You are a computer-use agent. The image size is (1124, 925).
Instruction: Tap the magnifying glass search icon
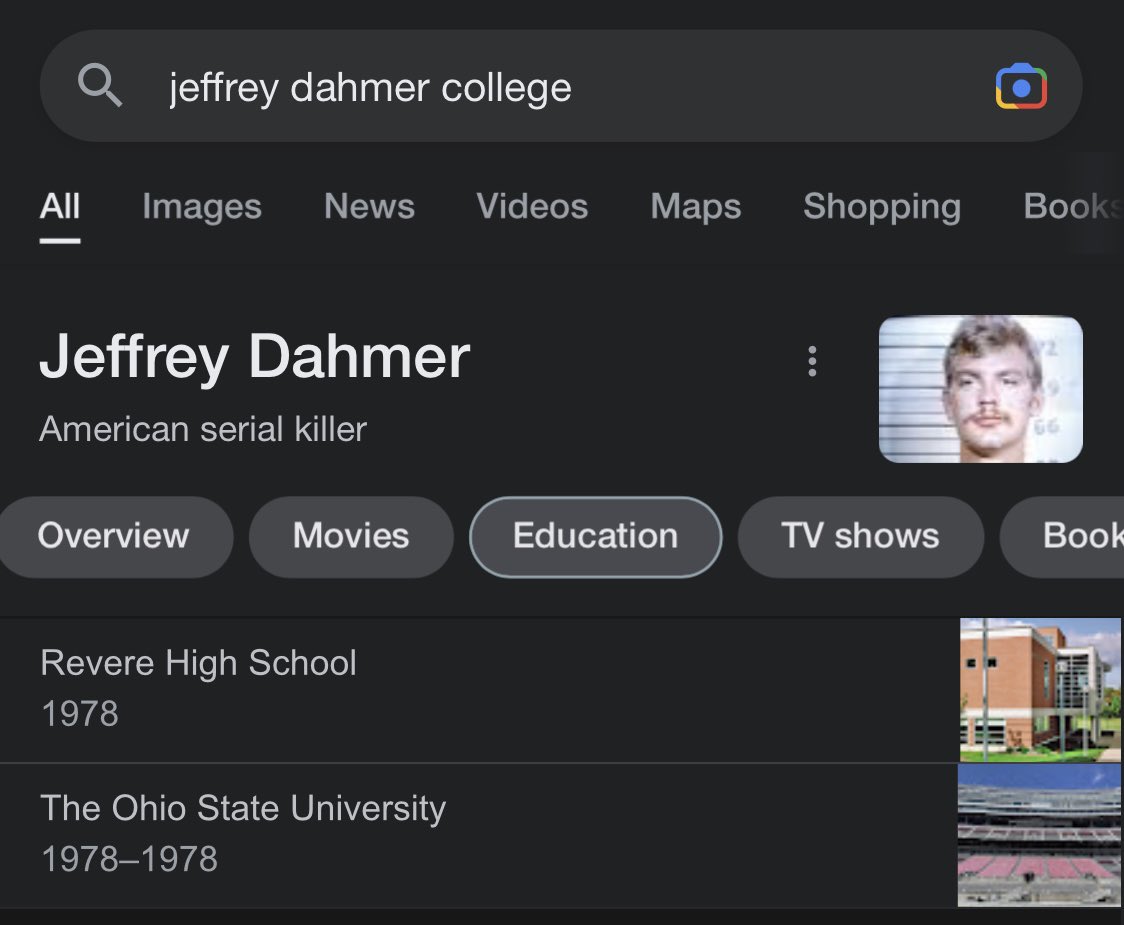(x=100, y=85)
